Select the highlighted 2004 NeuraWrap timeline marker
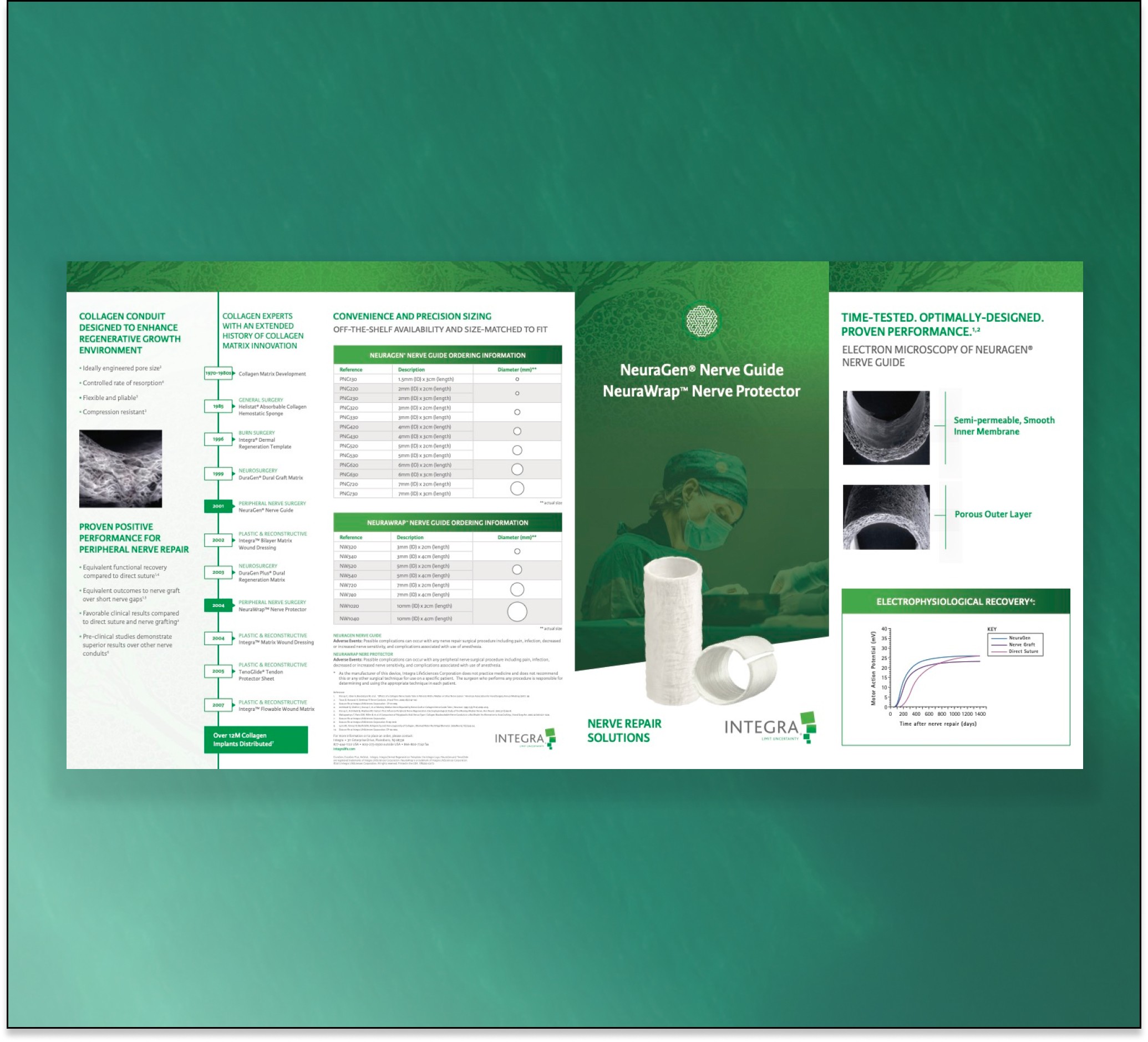The image size is (1148, 1042). pos(218,605)
